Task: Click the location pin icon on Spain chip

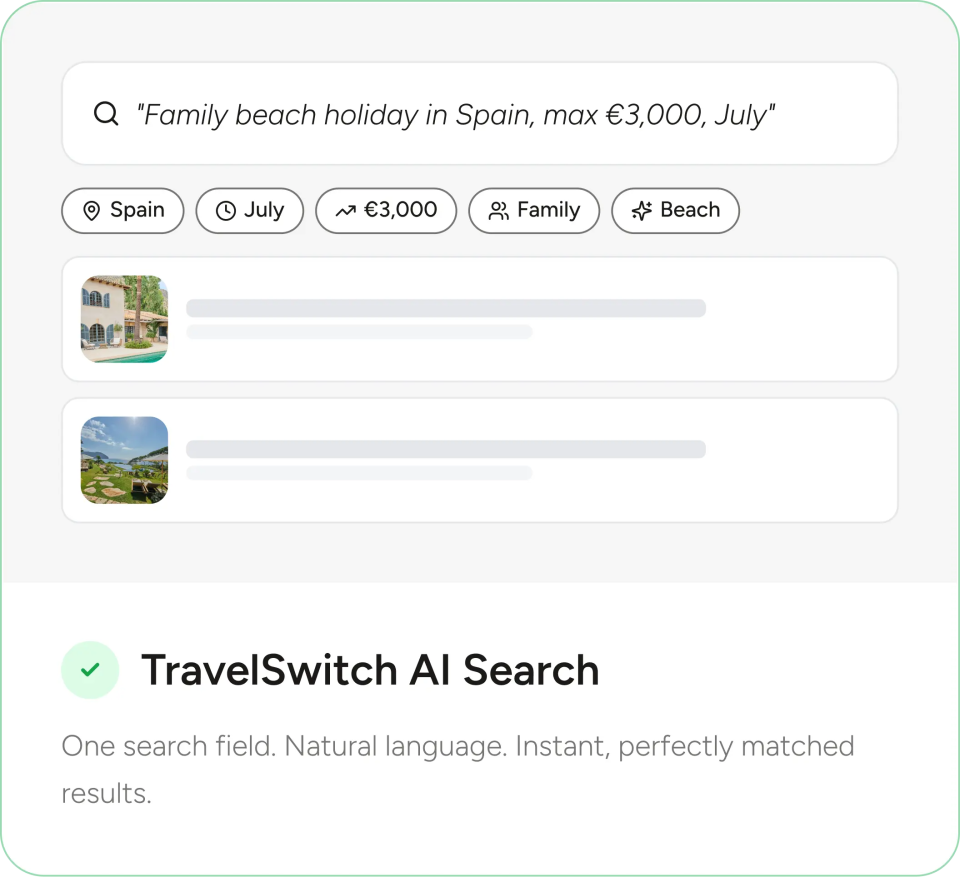Action: pos(91,211)
